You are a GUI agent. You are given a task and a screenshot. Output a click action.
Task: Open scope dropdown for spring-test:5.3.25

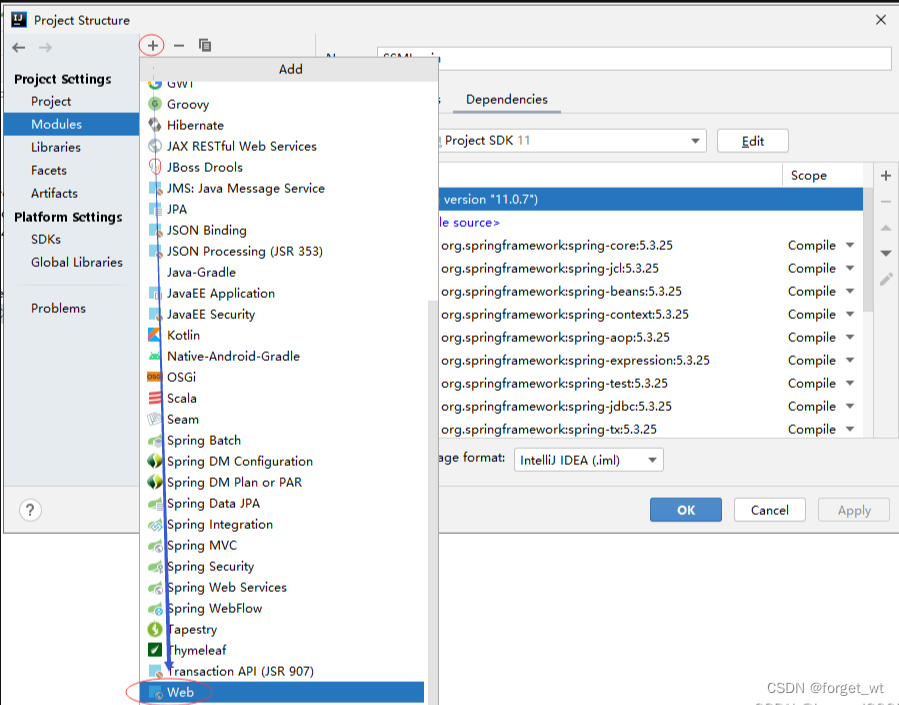point(850,383)
